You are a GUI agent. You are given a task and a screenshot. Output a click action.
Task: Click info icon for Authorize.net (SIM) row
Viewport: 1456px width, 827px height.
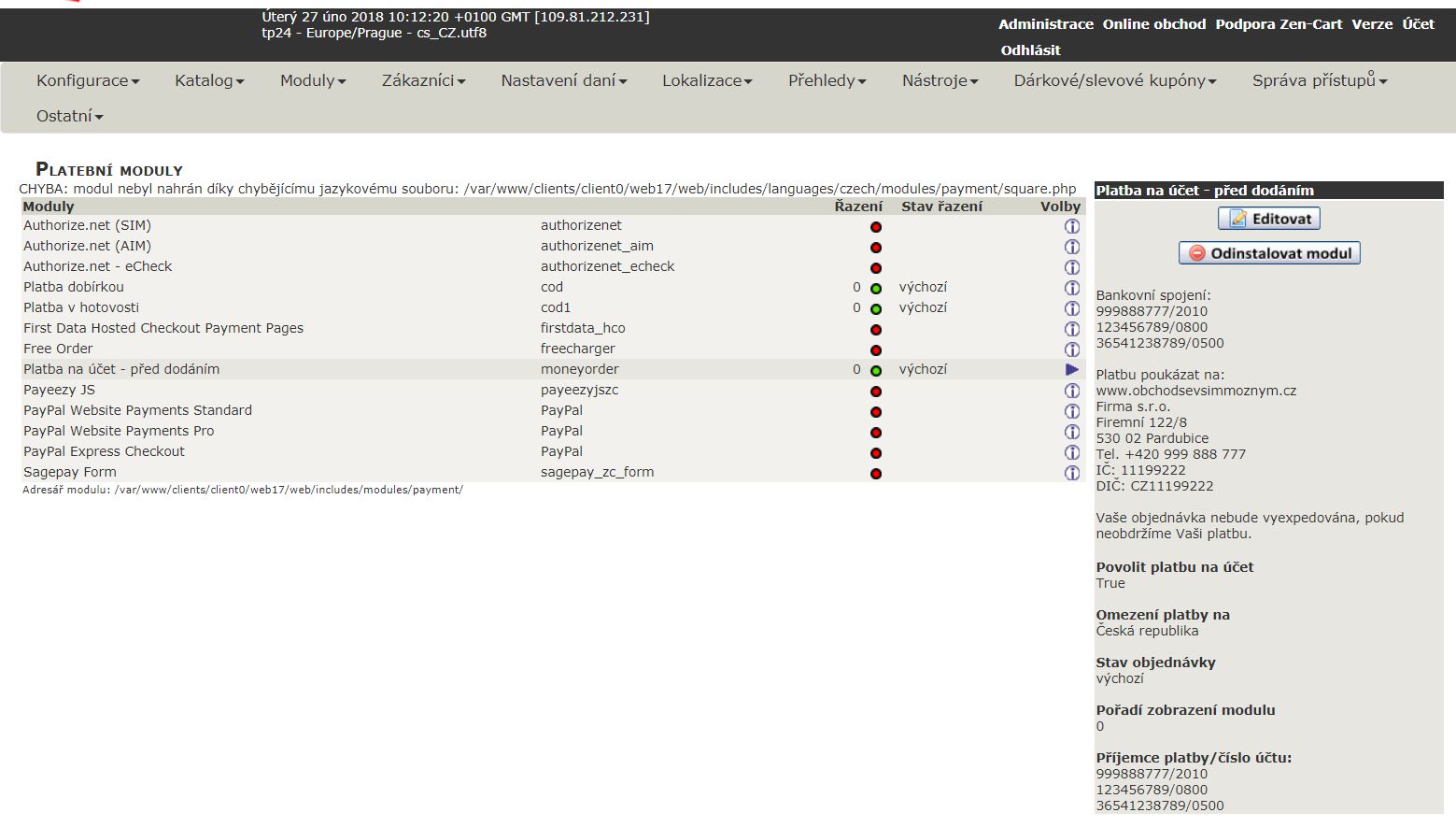click(x=1071, y=226)
